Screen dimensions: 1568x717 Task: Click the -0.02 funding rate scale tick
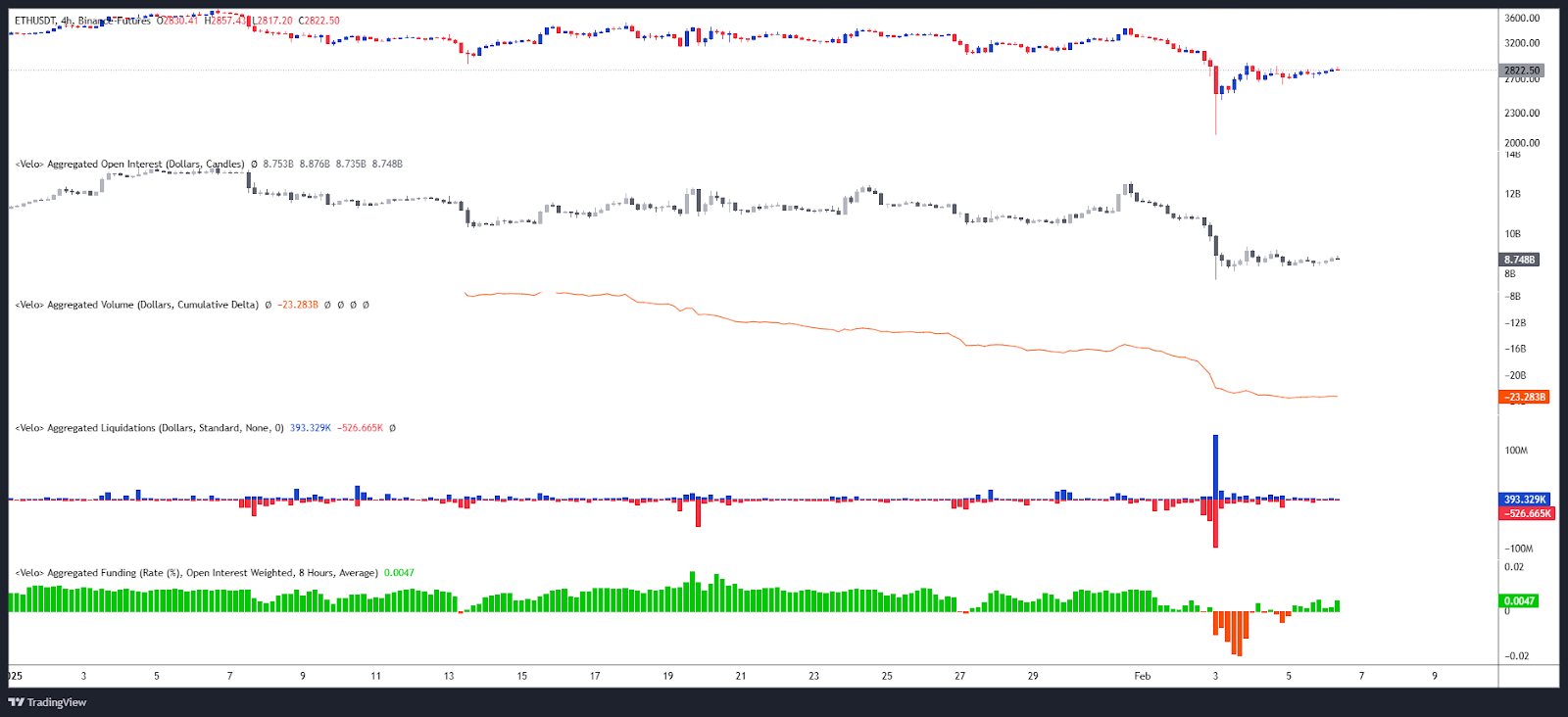click(1517, 656)
